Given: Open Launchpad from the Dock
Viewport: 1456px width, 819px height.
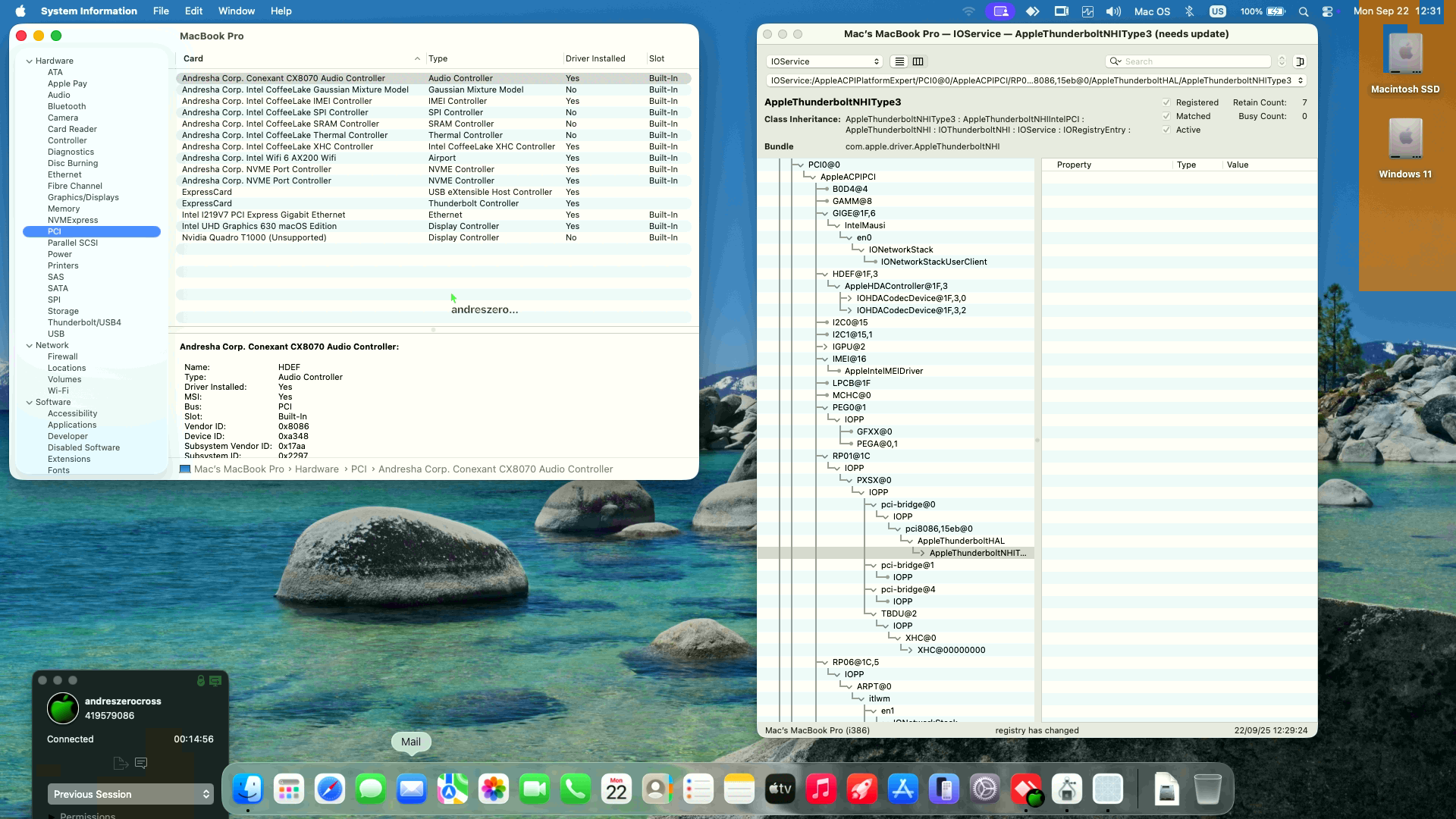Looking at the screenshot, I should [x=289, y=789].
